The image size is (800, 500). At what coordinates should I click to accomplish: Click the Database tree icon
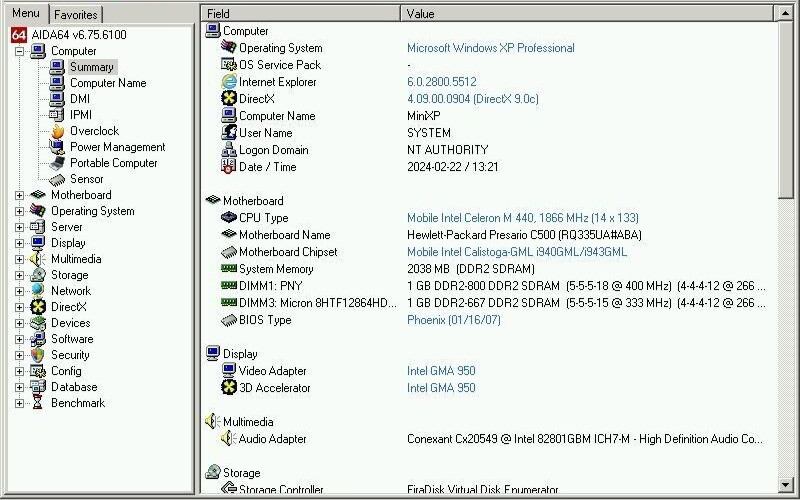point(38,387)
